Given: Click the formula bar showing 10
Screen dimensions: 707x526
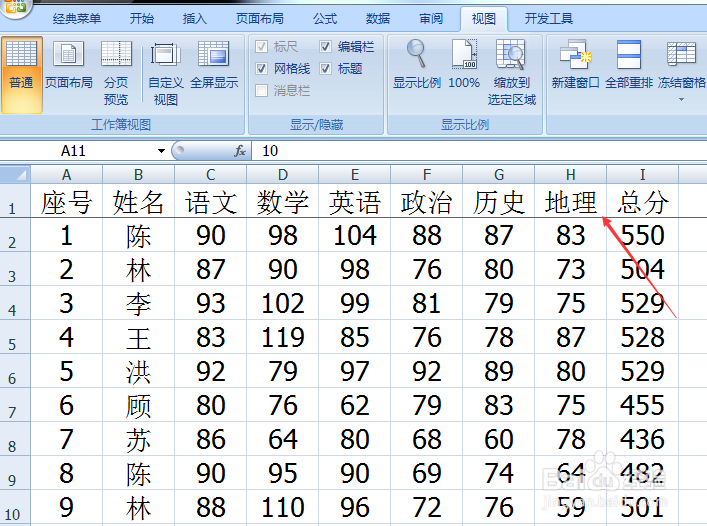Looking at the screenshot, I should 480,151.
